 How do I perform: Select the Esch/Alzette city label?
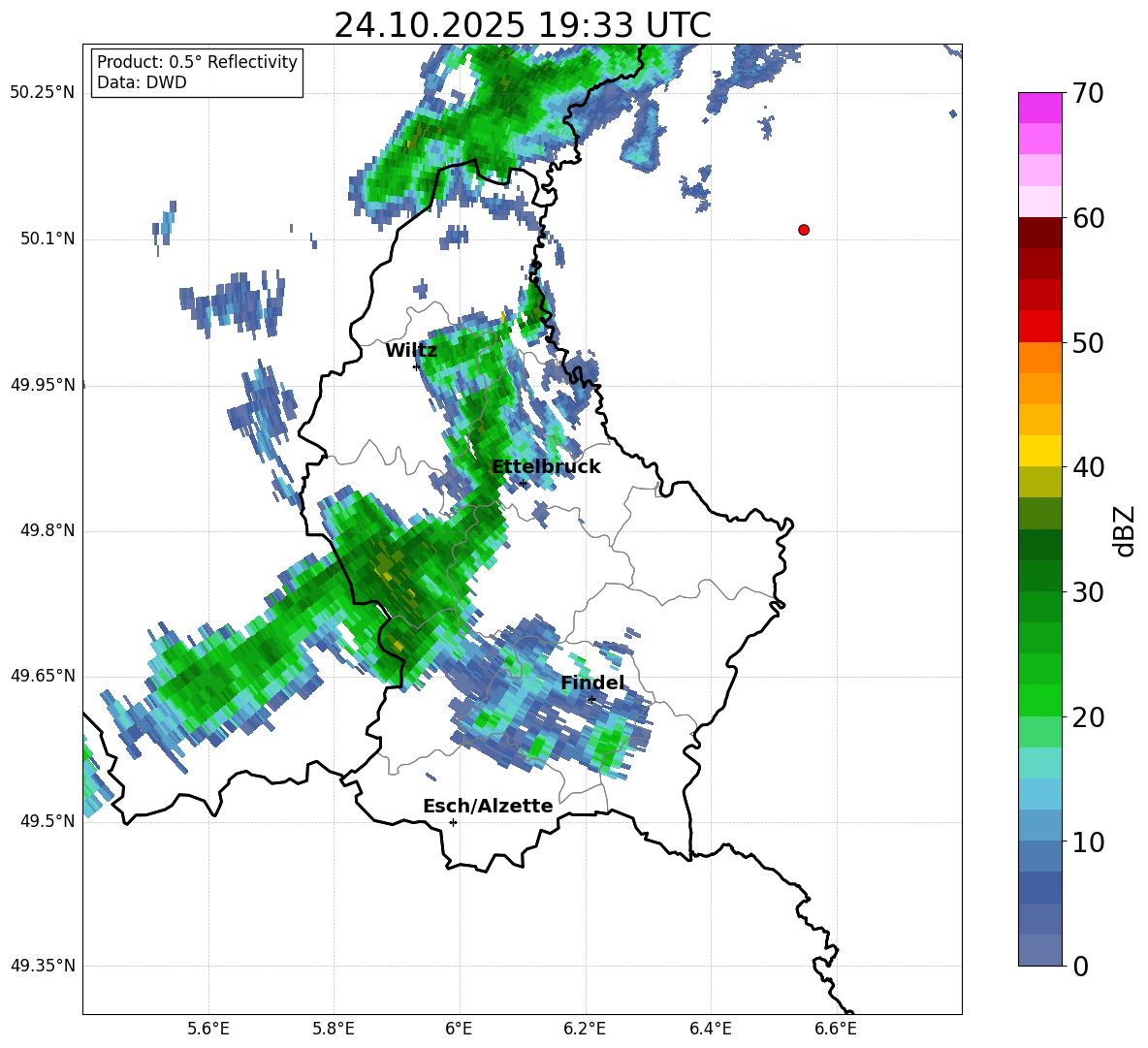pos(489,806)
